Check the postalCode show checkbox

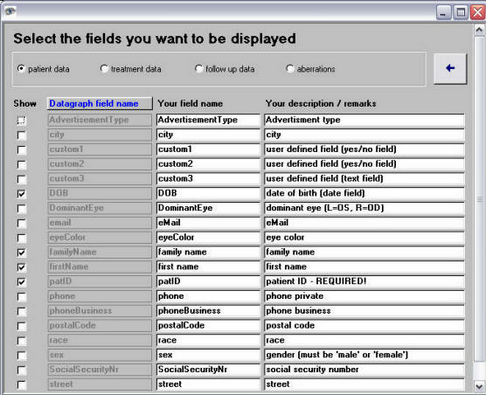pyautogui.click(x=21, y=326)
